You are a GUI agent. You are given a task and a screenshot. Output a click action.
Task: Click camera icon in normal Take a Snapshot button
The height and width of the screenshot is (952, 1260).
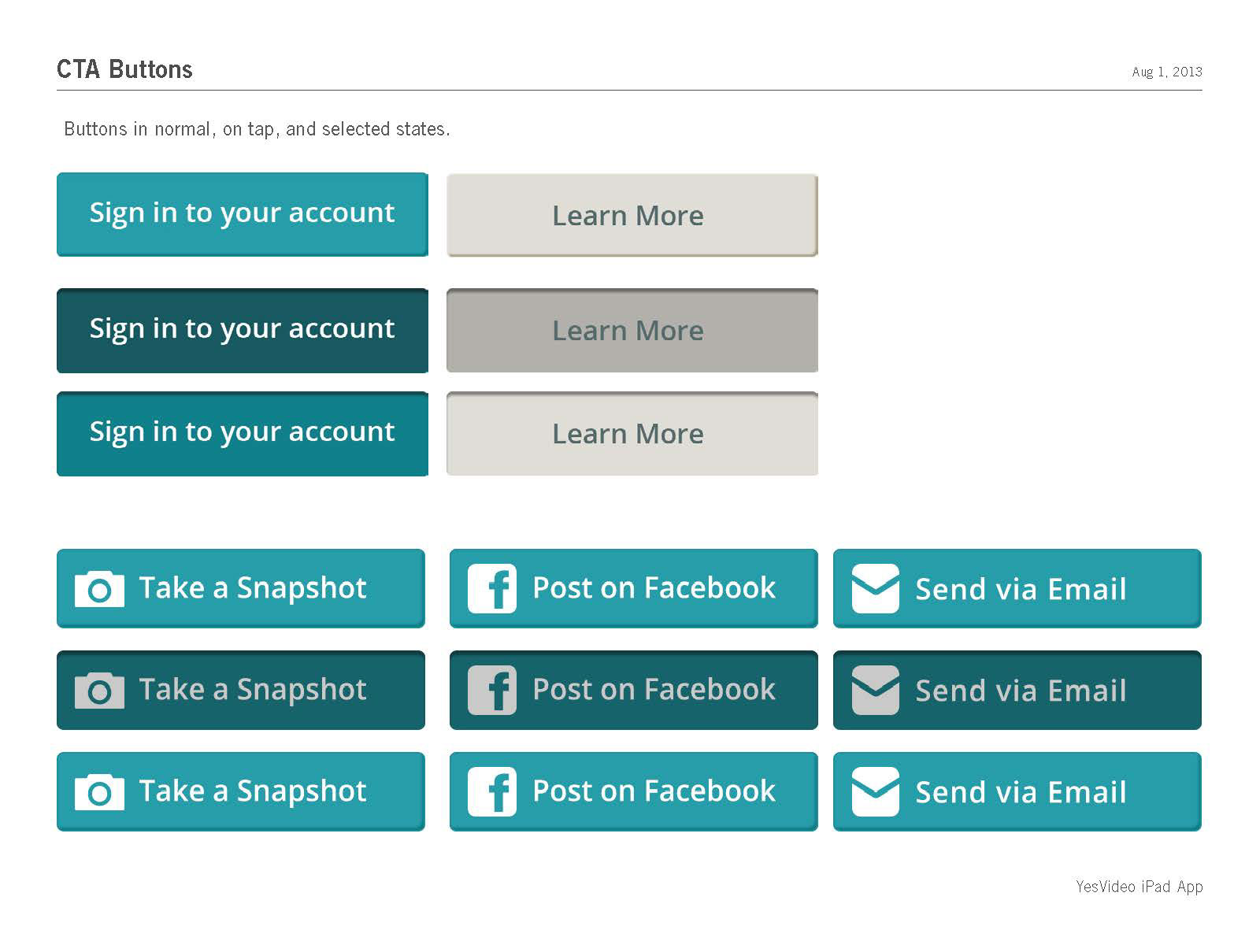pyautogui.click(x=99, y=589)
